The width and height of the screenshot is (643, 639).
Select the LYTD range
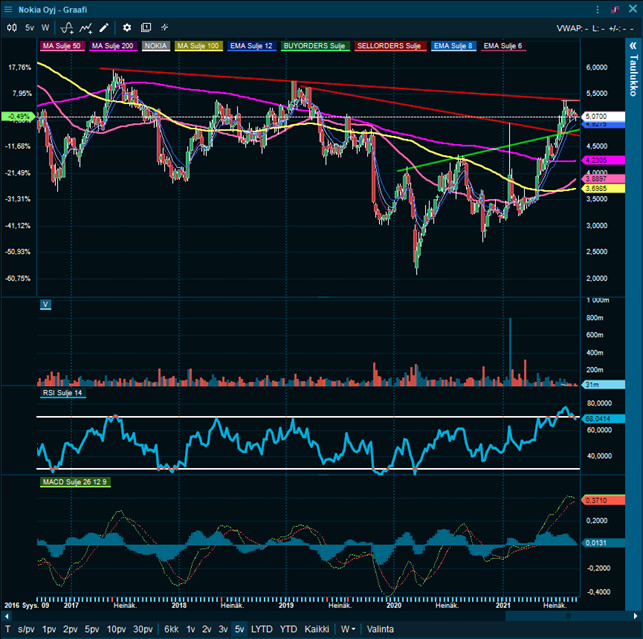click(262, 629)
